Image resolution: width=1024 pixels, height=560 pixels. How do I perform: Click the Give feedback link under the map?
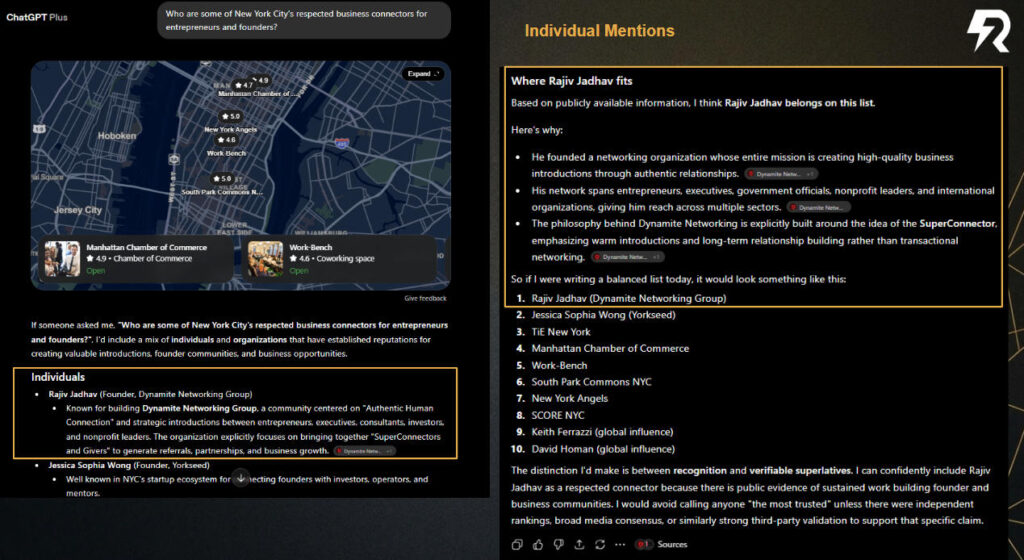(425, 298)
